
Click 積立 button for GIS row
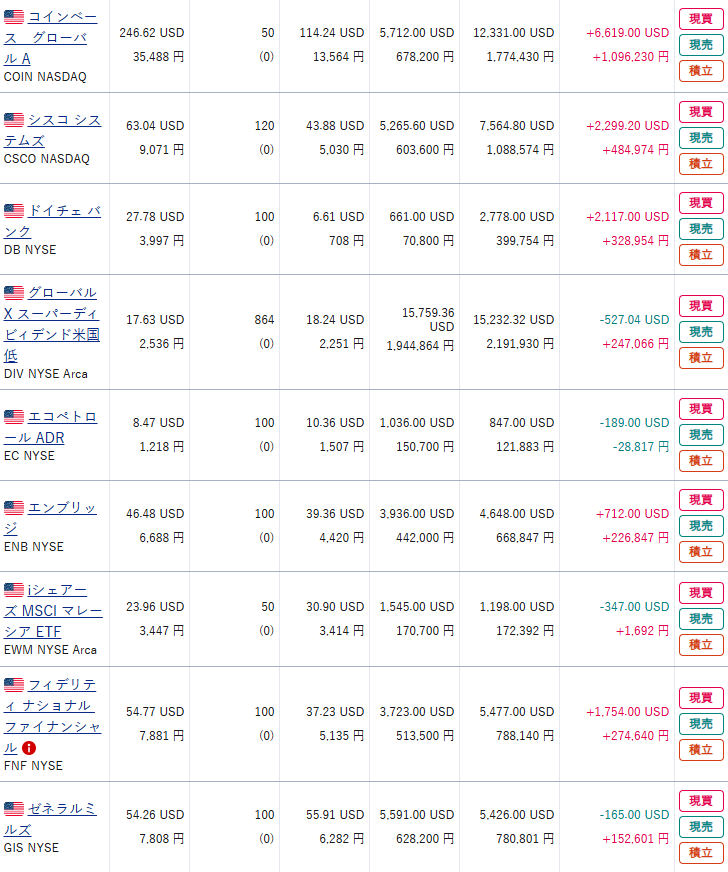[x=701, y=853]
